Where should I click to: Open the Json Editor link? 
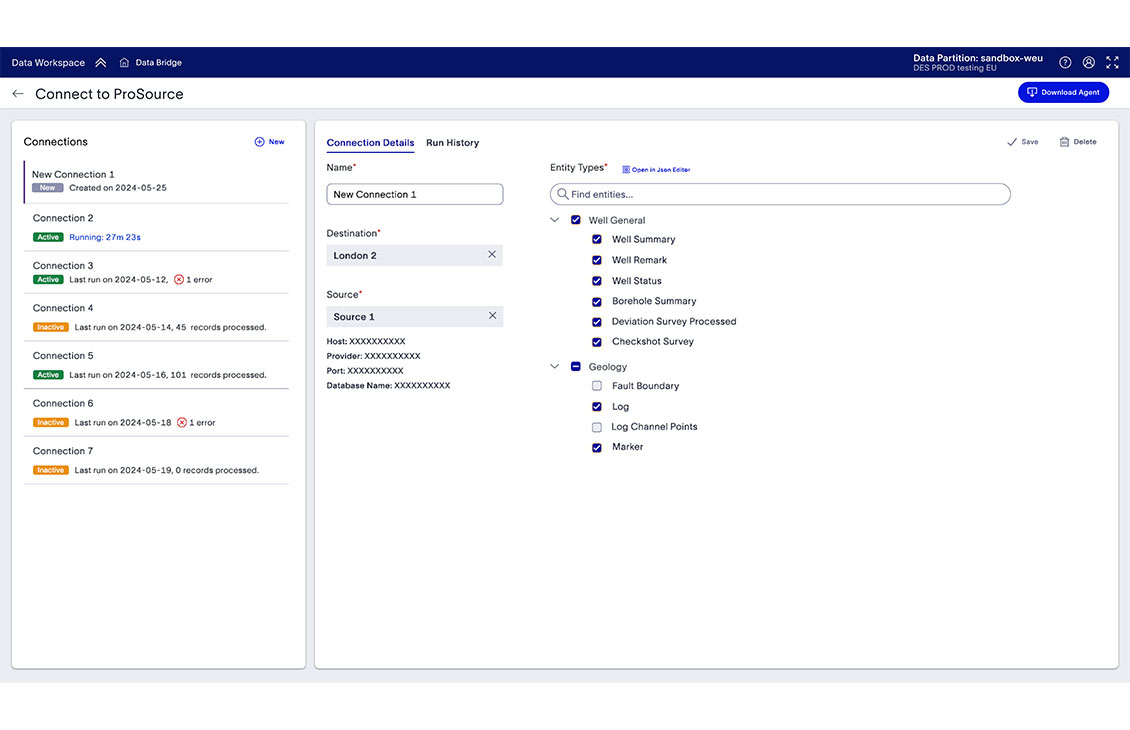[657, 170]
